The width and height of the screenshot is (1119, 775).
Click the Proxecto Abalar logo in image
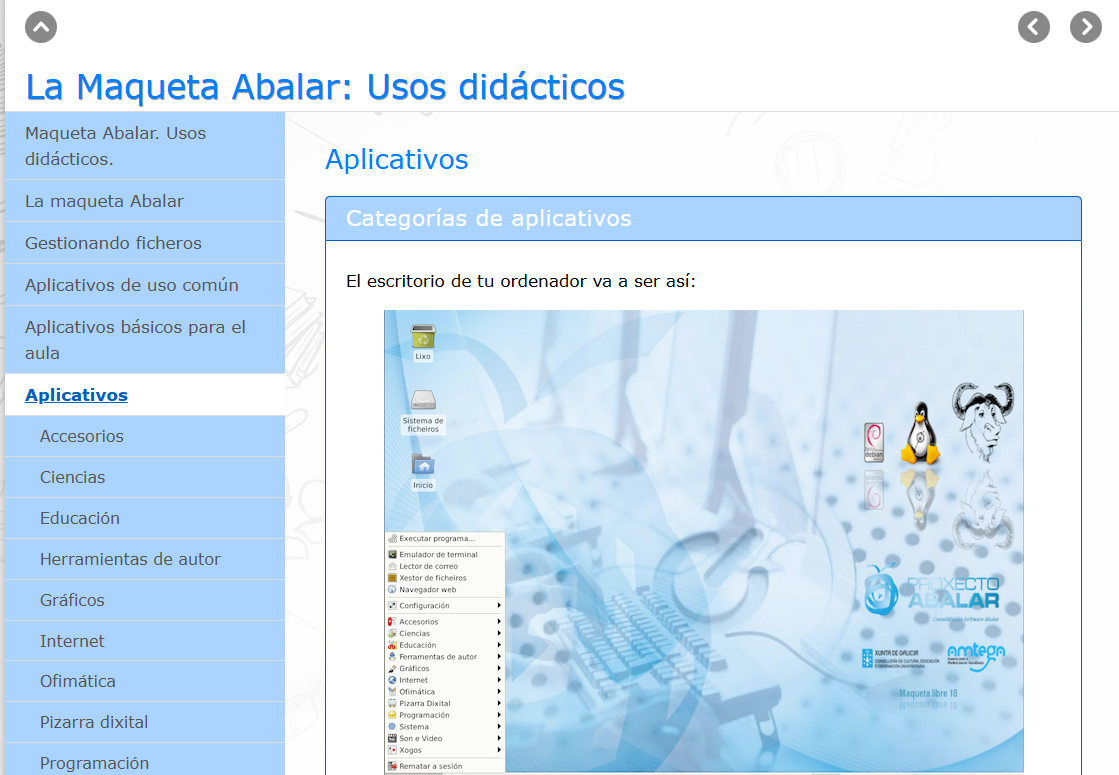[932, 591]
